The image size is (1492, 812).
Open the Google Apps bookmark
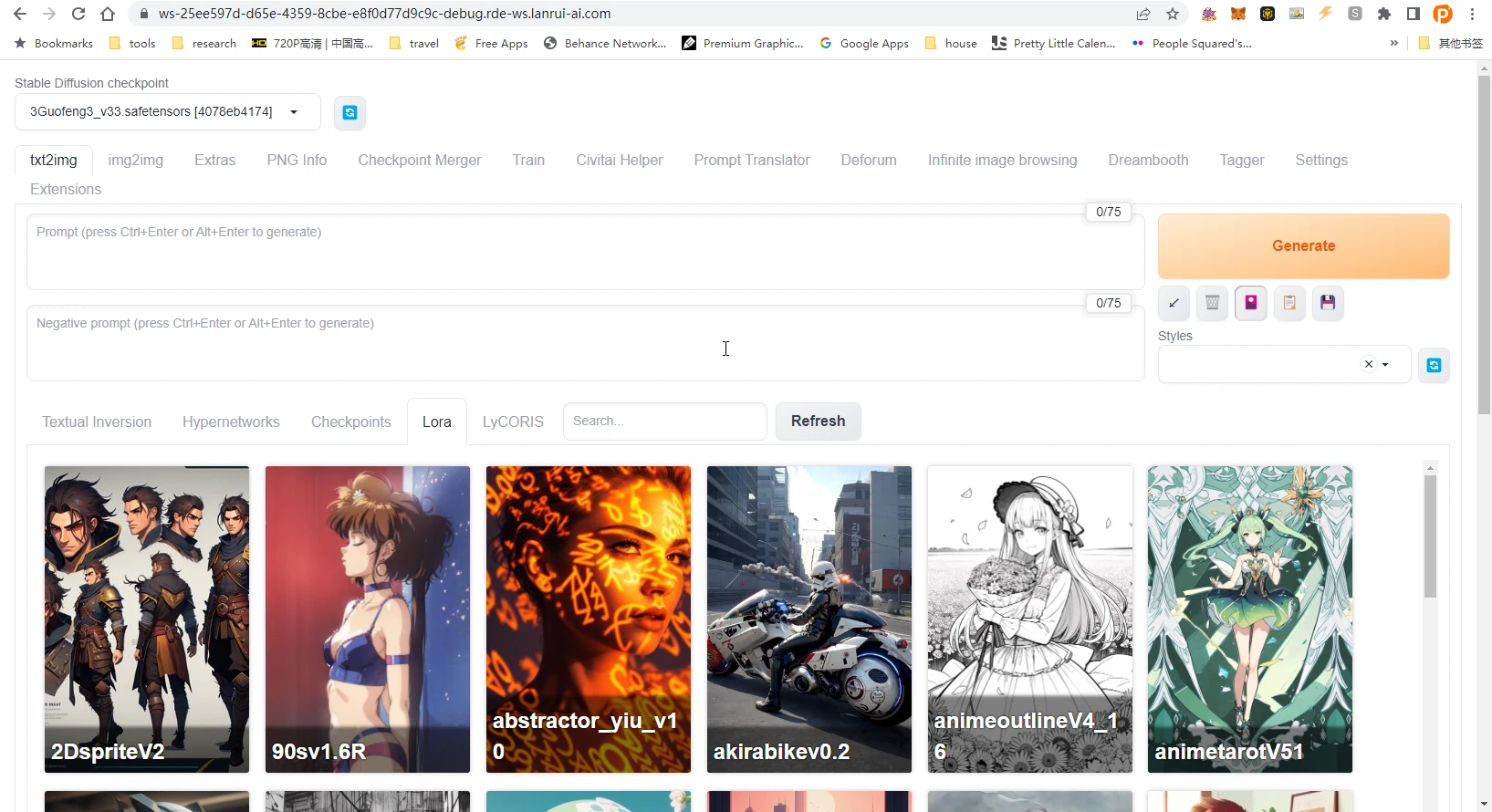[864, 43]
